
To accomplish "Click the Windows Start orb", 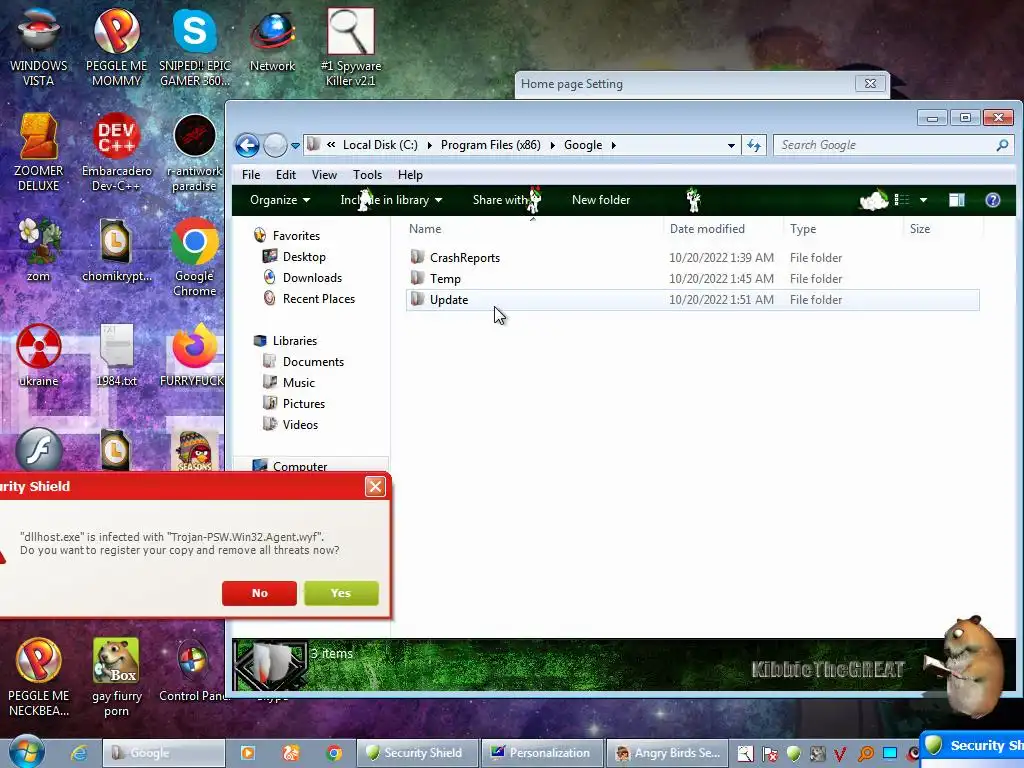I will pyautogui.click(x=27, y=751).
